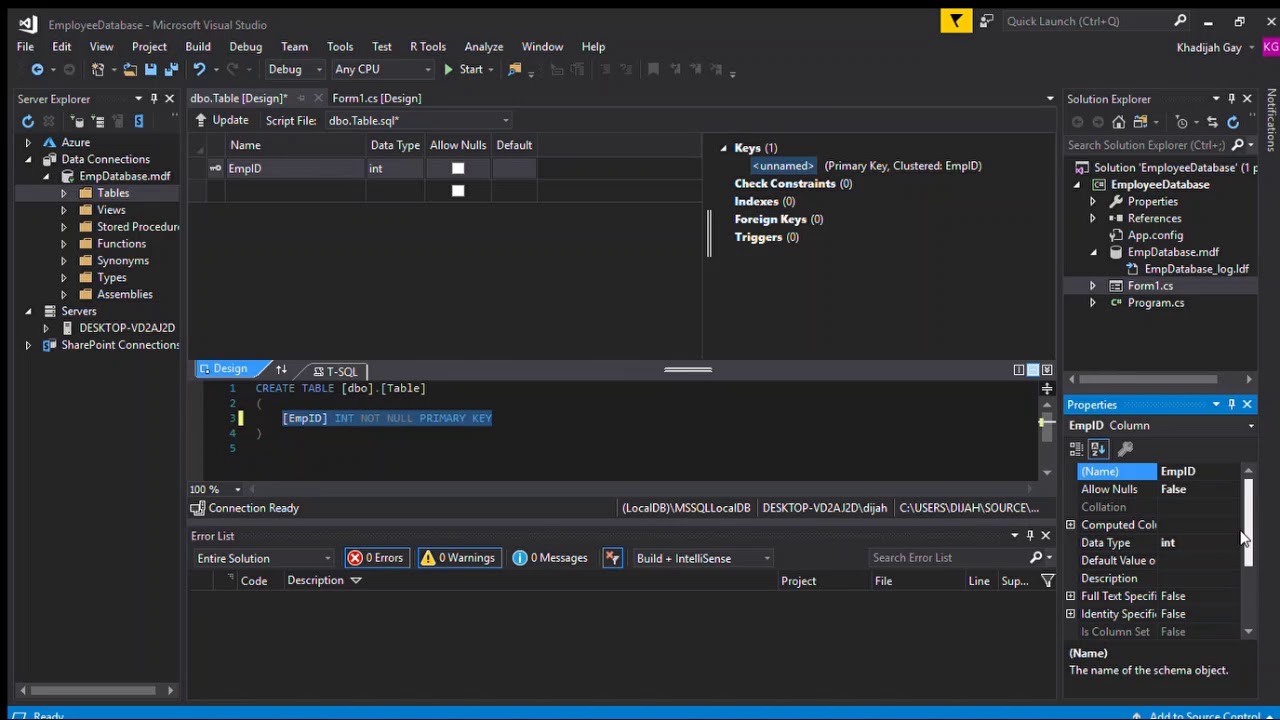Click the swap panes arrows icon
1280x720 pixels.
281,370
